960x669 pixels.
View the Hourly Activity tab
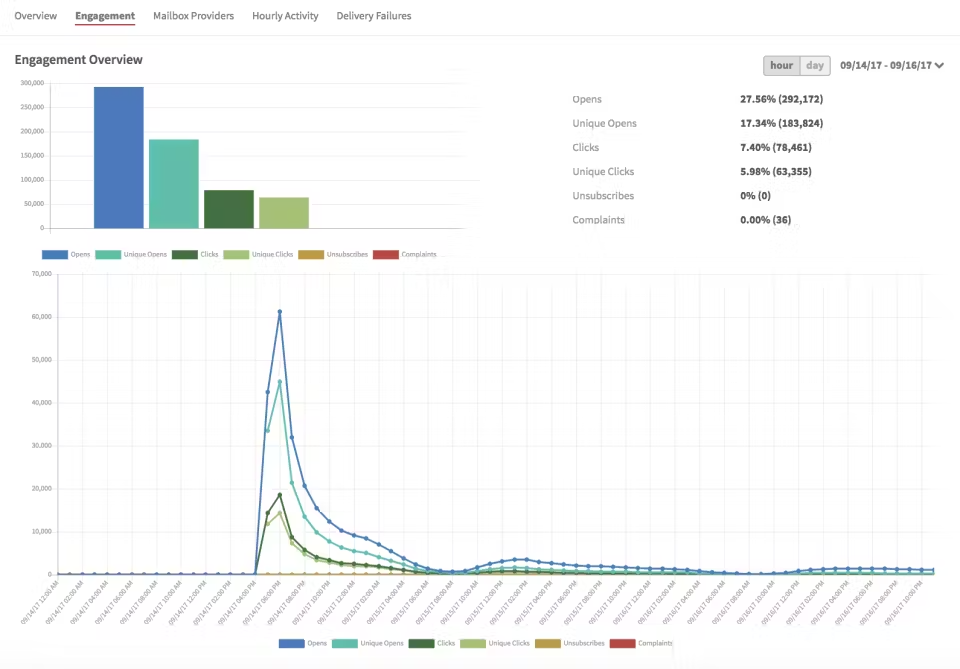284,15
